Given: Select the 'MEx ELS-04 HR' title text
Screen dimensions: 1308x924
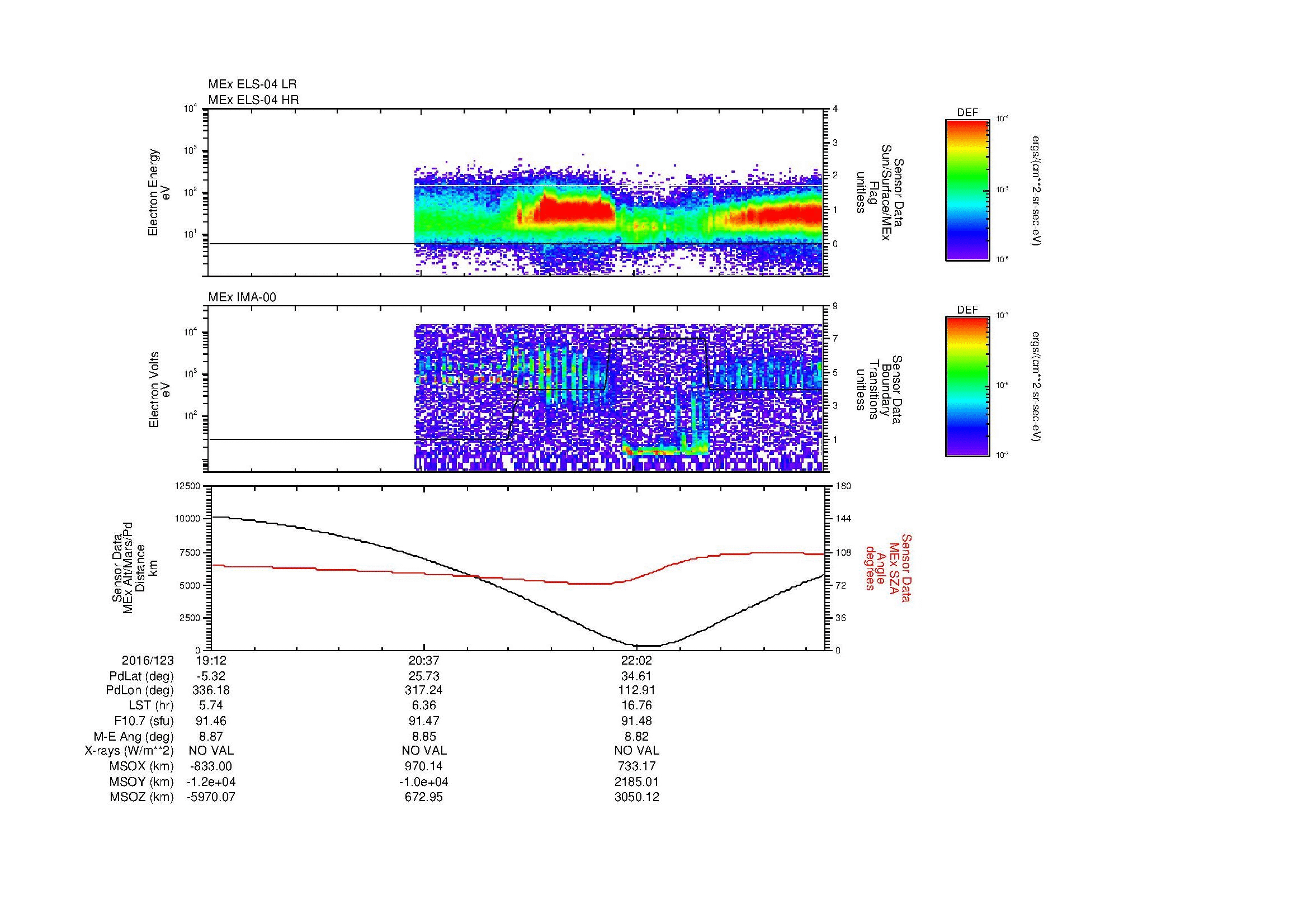Looking at the screenshot, I should 253,99.
